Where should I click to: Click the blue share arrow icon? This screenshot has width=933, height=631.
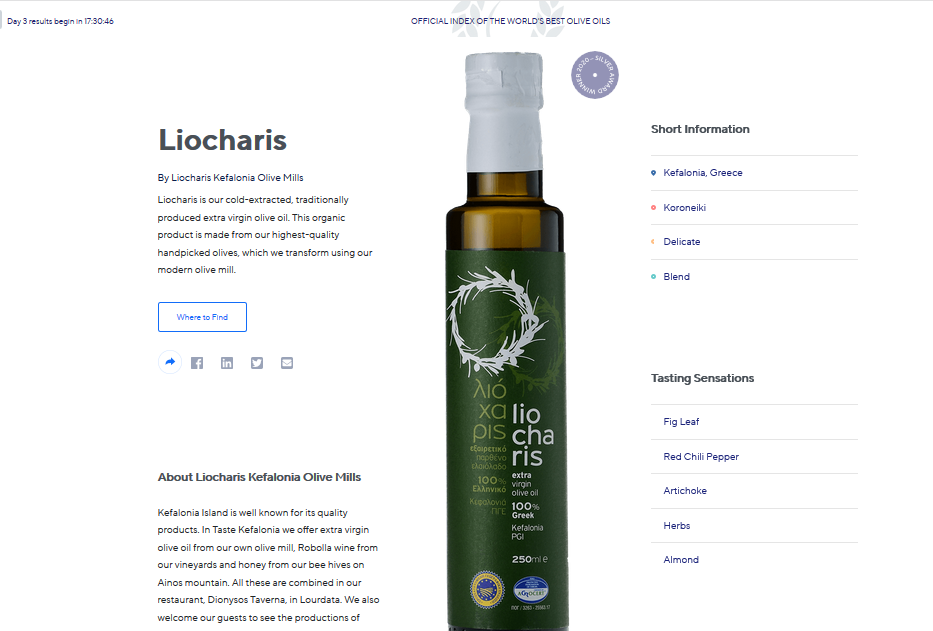pyautogui.click(x=170, y=362)
